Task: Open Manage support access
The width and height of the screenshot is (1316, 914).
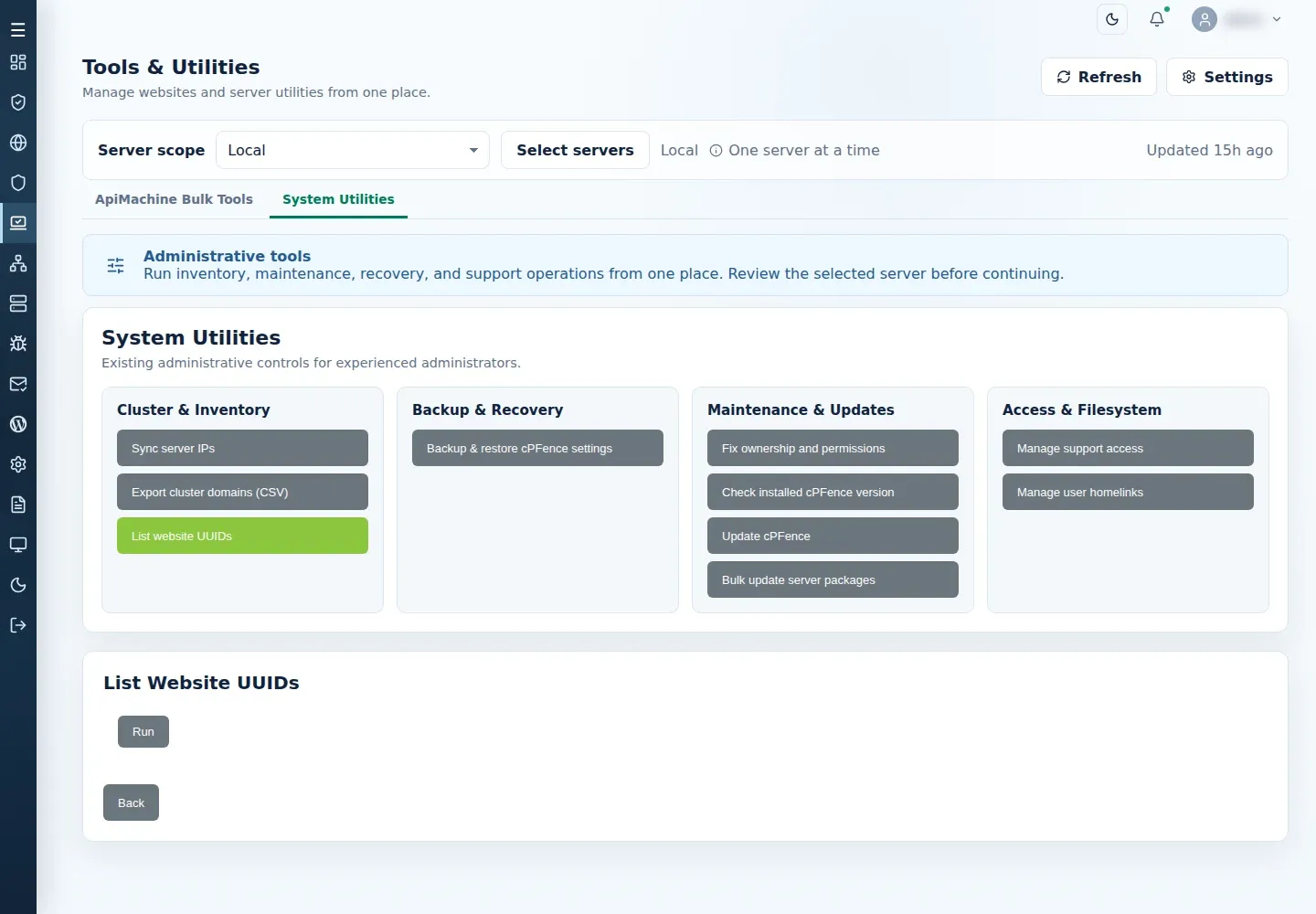Action: [x=1128, y=448]
